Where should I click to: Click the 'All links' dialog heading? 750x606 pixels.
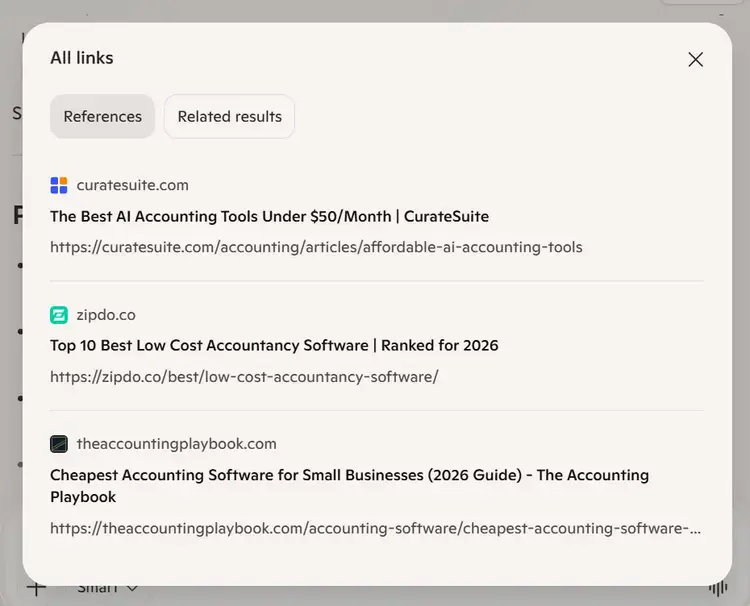[x=82, y=58]
